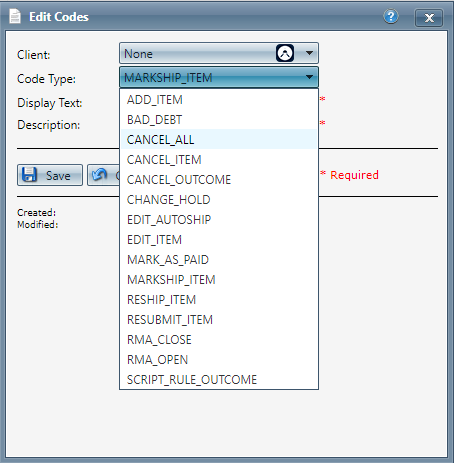This screenshot has height=463, width=454.
Task: Choose CANCEL_ALL option
Action: pyautogui.click(x=219, y=140)
